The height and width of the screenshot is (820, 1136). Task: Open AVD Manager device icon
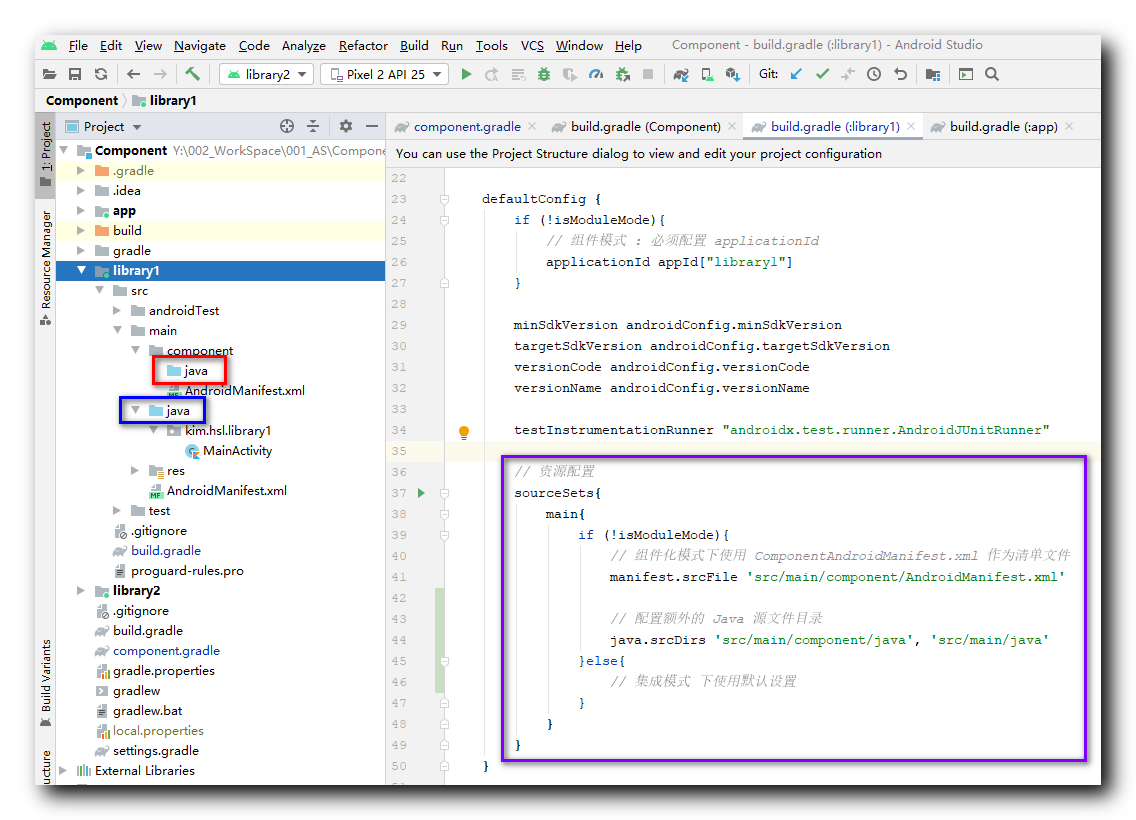pyautogui.click(x=707, y=75)
